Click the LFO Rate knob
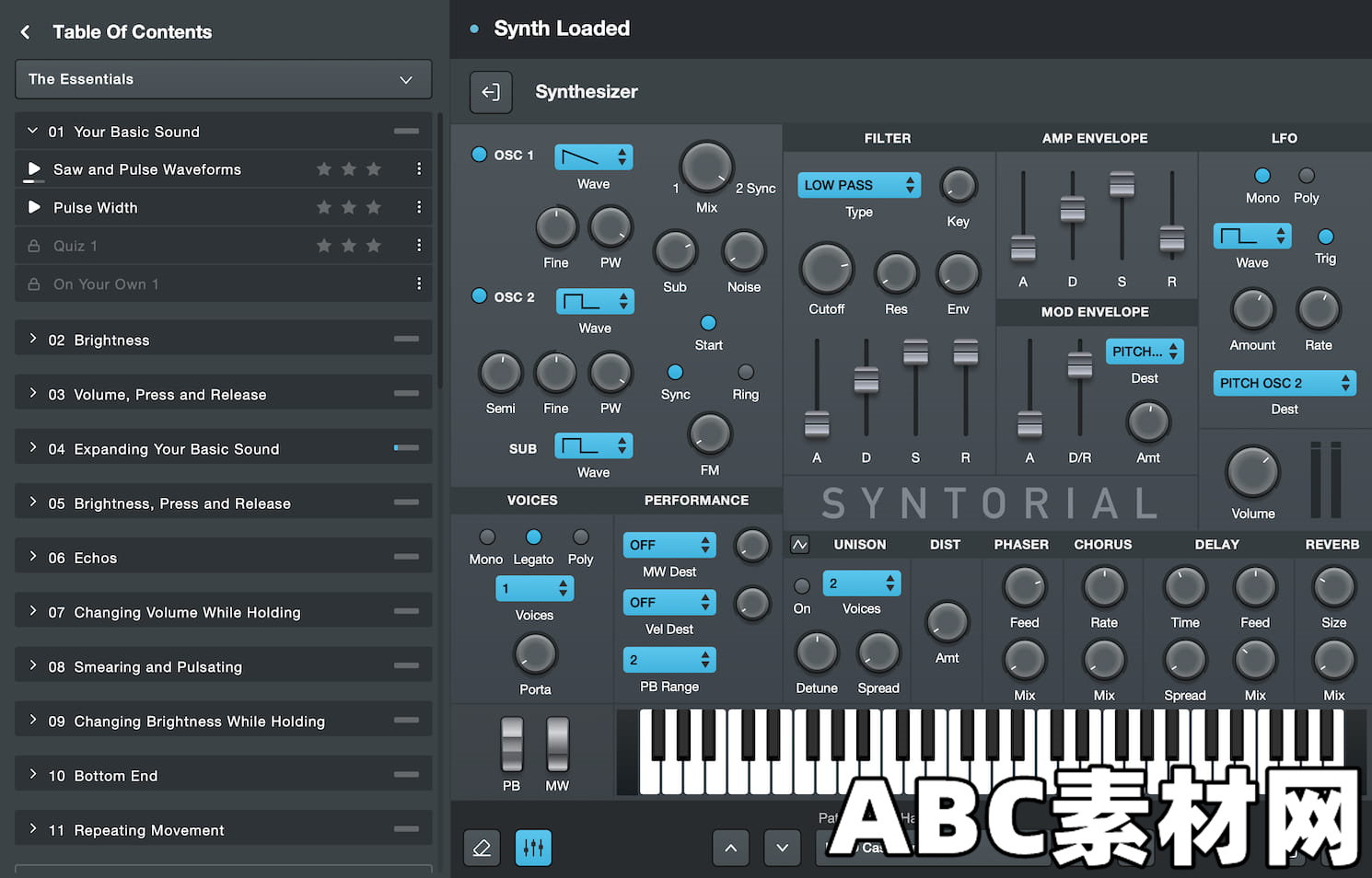 pyautogui.click(x=1319, y=310)
